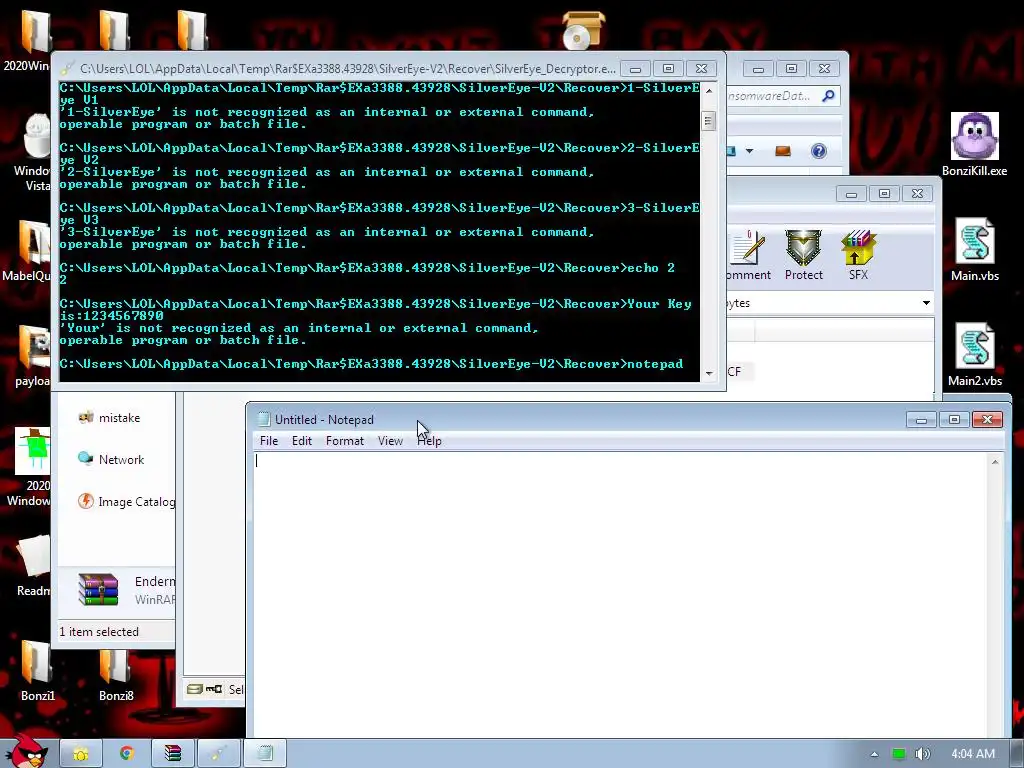Viewport: 1024px width, 768px height.
Task: Click the WinRAR archive icon in details pane
Action: pyautogui.click(x=98, y=589)
